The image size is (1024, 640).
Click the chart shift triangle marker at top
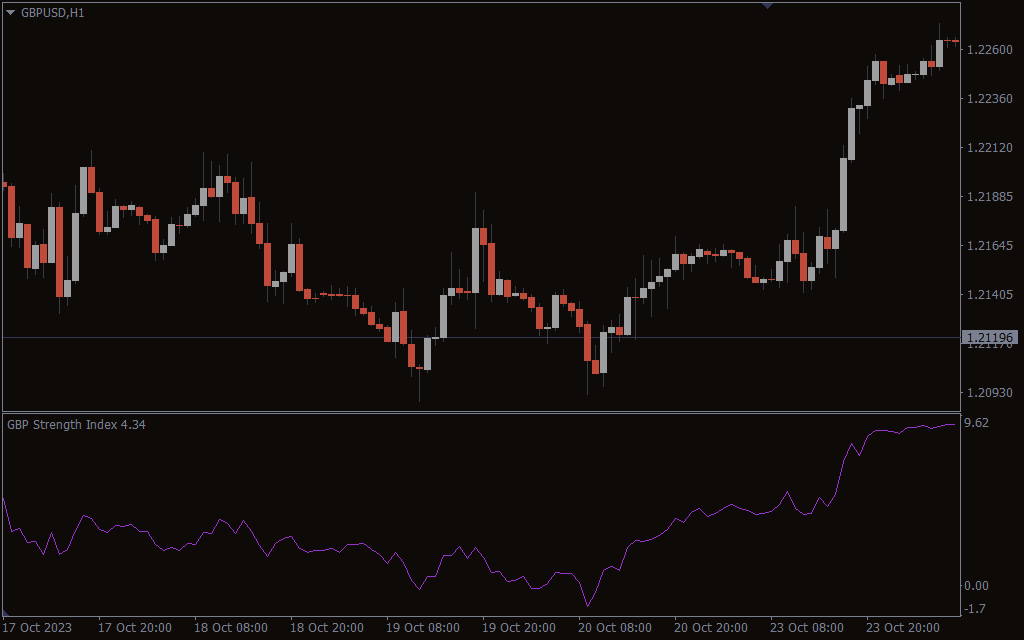point(767,5)
